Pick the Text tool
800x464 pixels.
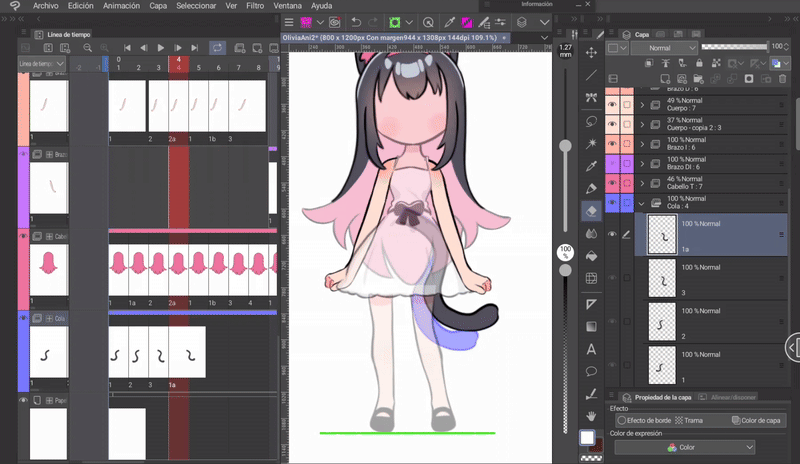tap(591, 349)
